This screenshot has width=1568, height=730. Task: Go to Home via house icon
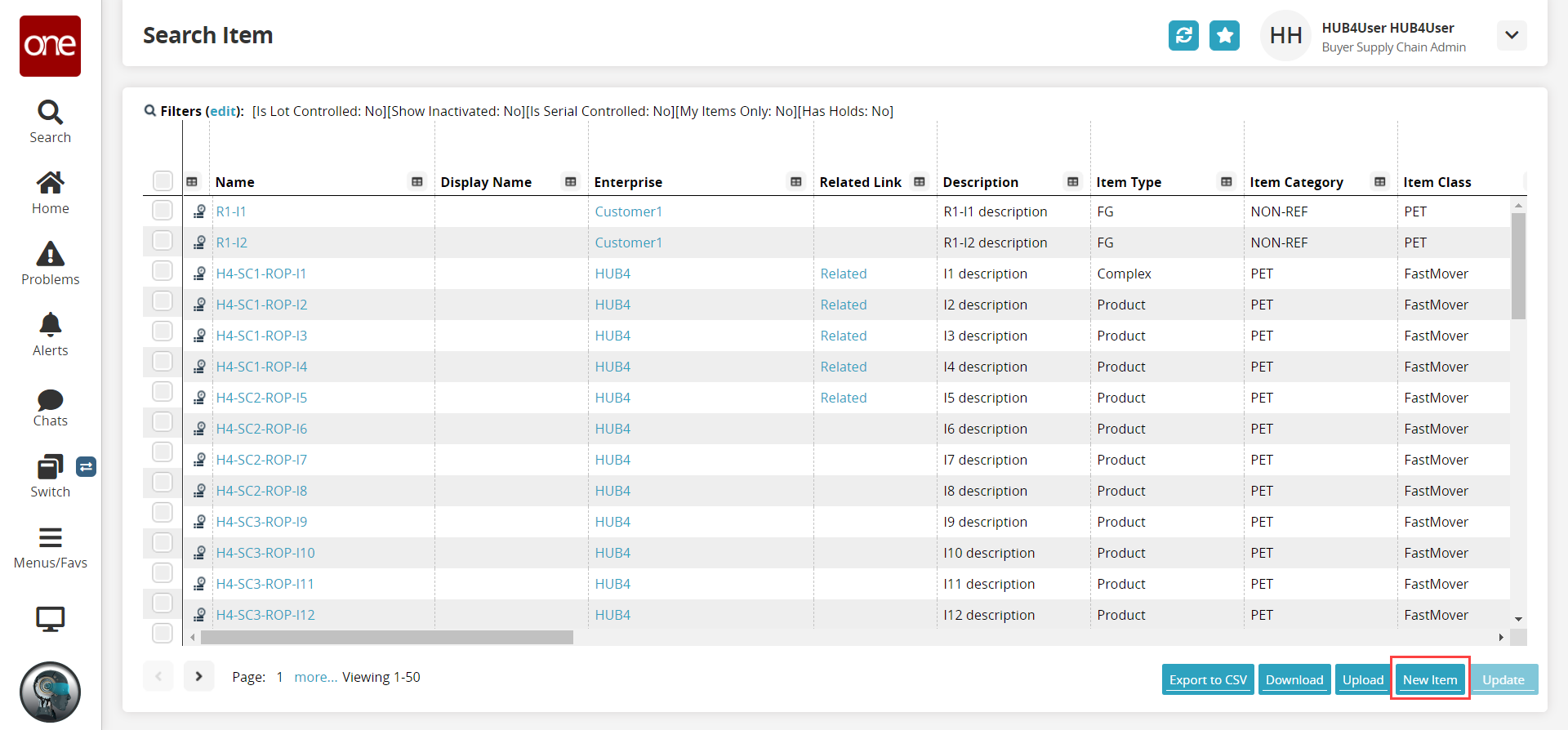[x=50, y=184]
